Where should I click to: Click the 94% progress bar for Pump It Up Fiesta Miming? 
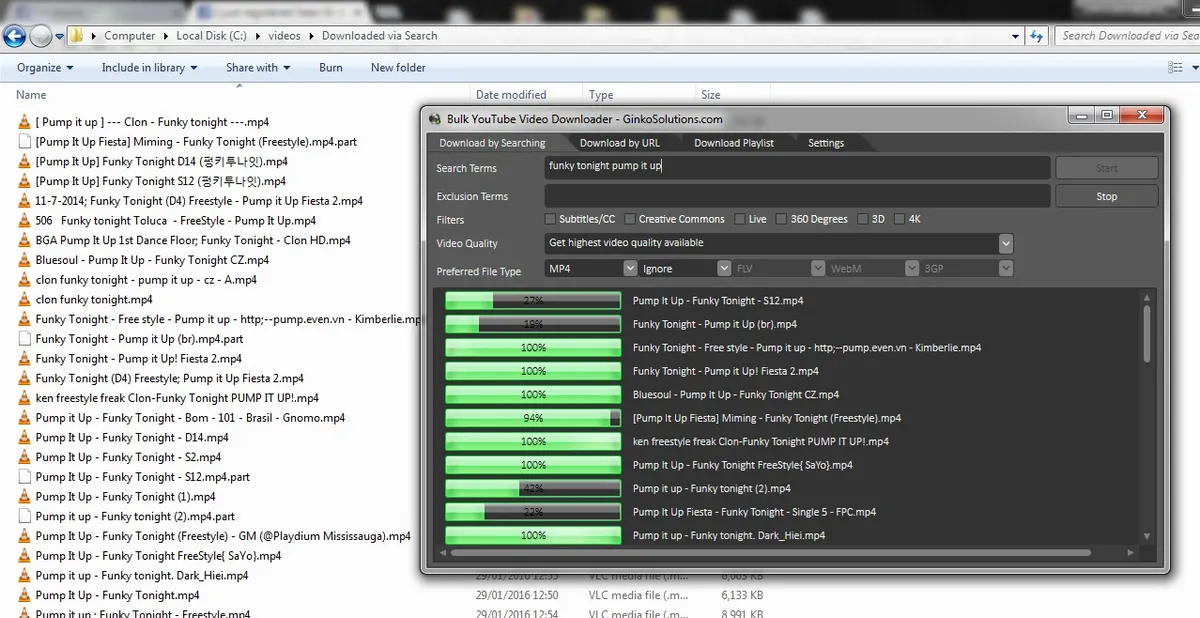click(532, 417)
